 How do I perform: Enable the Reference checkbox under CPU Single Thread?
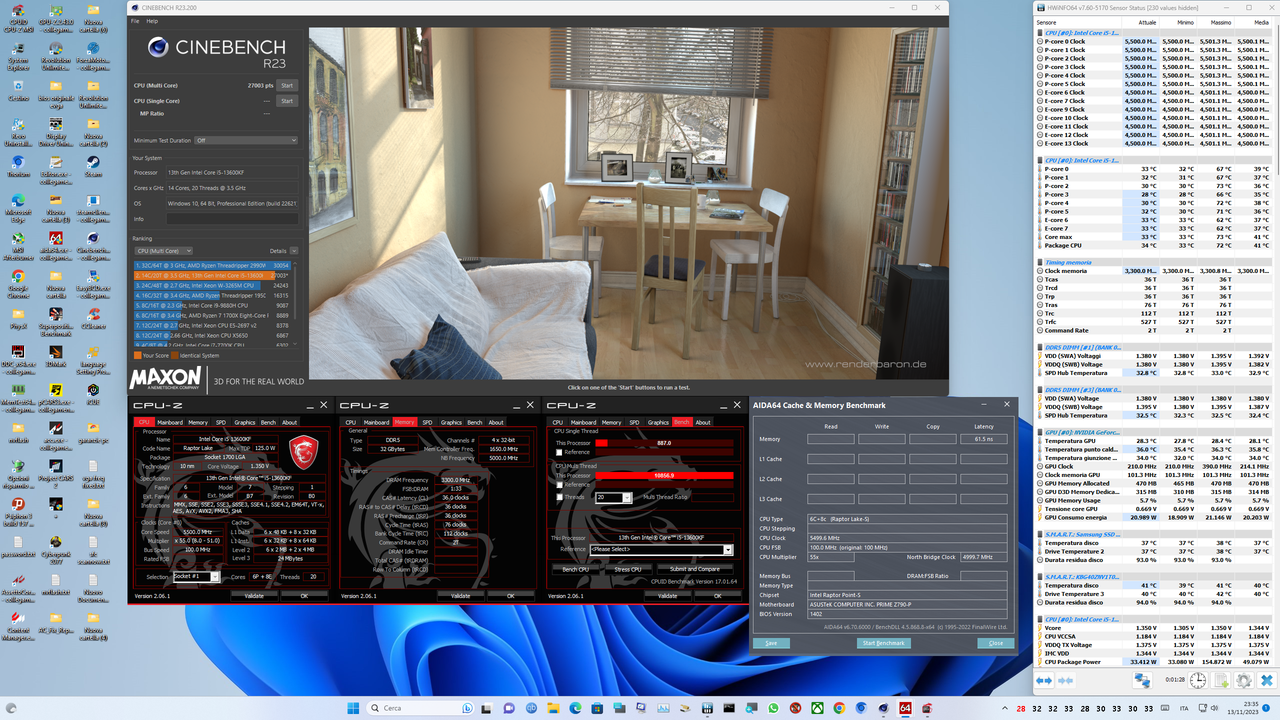click(x=559, y=452)
